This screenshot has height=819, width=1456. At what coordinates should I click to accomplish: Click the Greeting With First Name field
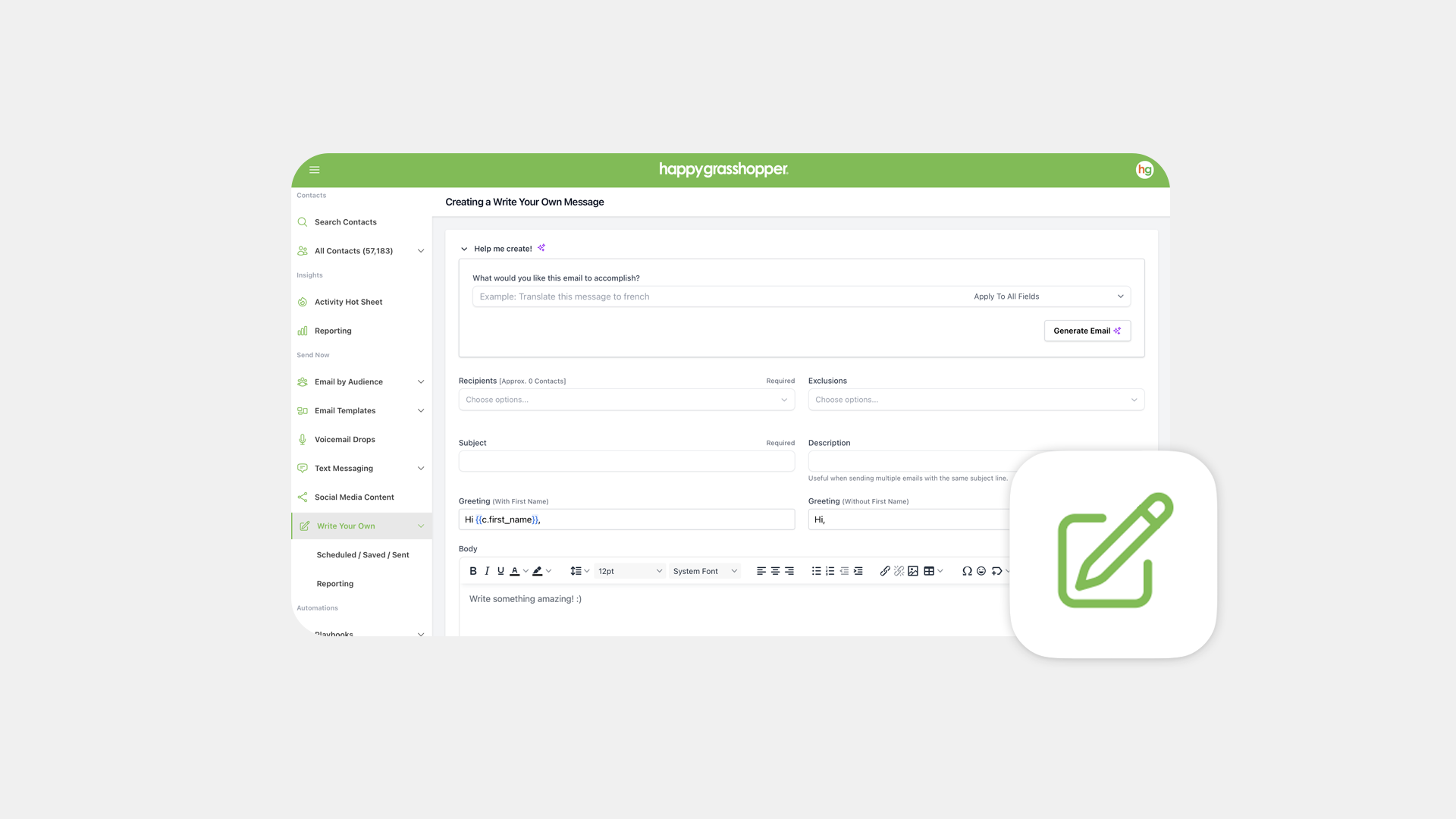pos(626,519)
